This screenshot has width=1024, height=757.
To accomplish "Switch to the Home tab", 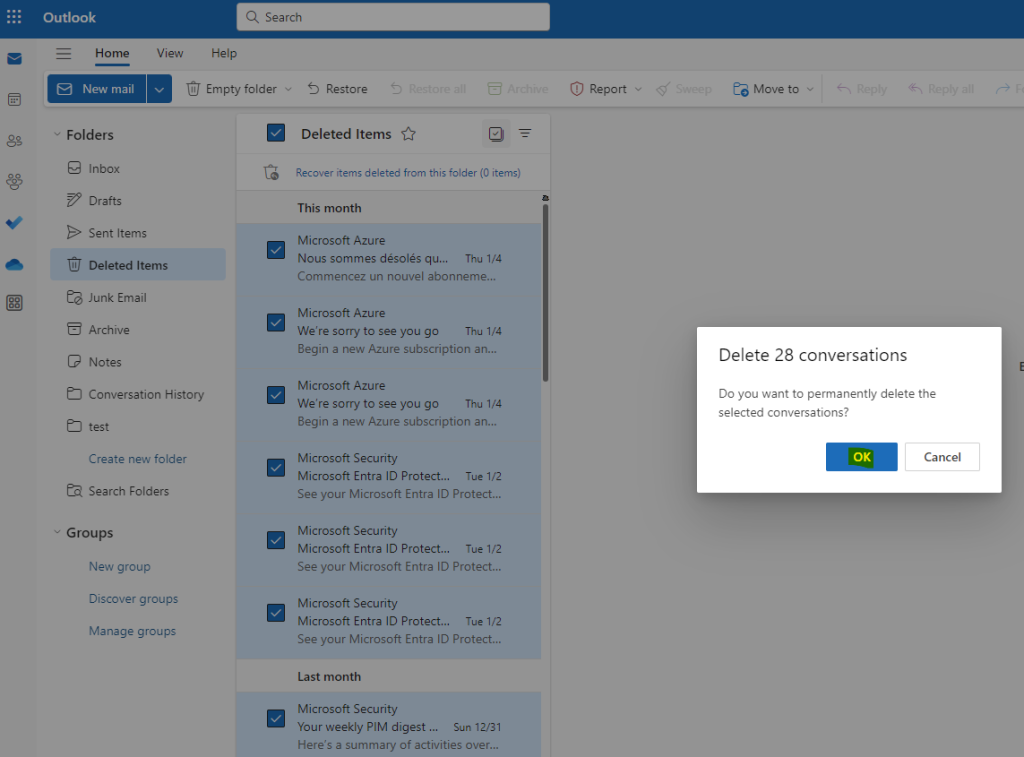I will 112,53.
